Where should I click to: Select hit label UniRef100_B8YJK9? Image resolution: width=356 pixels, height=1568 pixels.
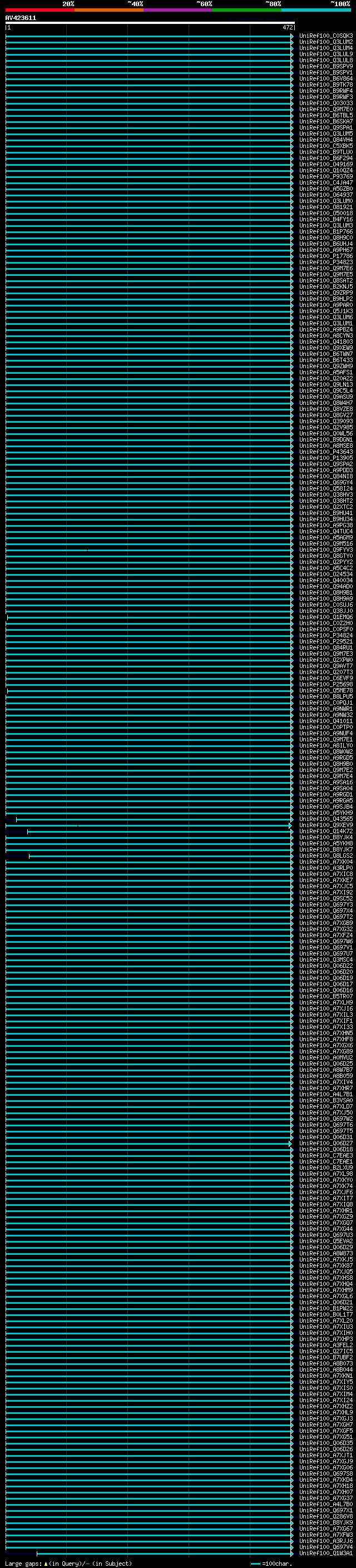coord(326,1522)
